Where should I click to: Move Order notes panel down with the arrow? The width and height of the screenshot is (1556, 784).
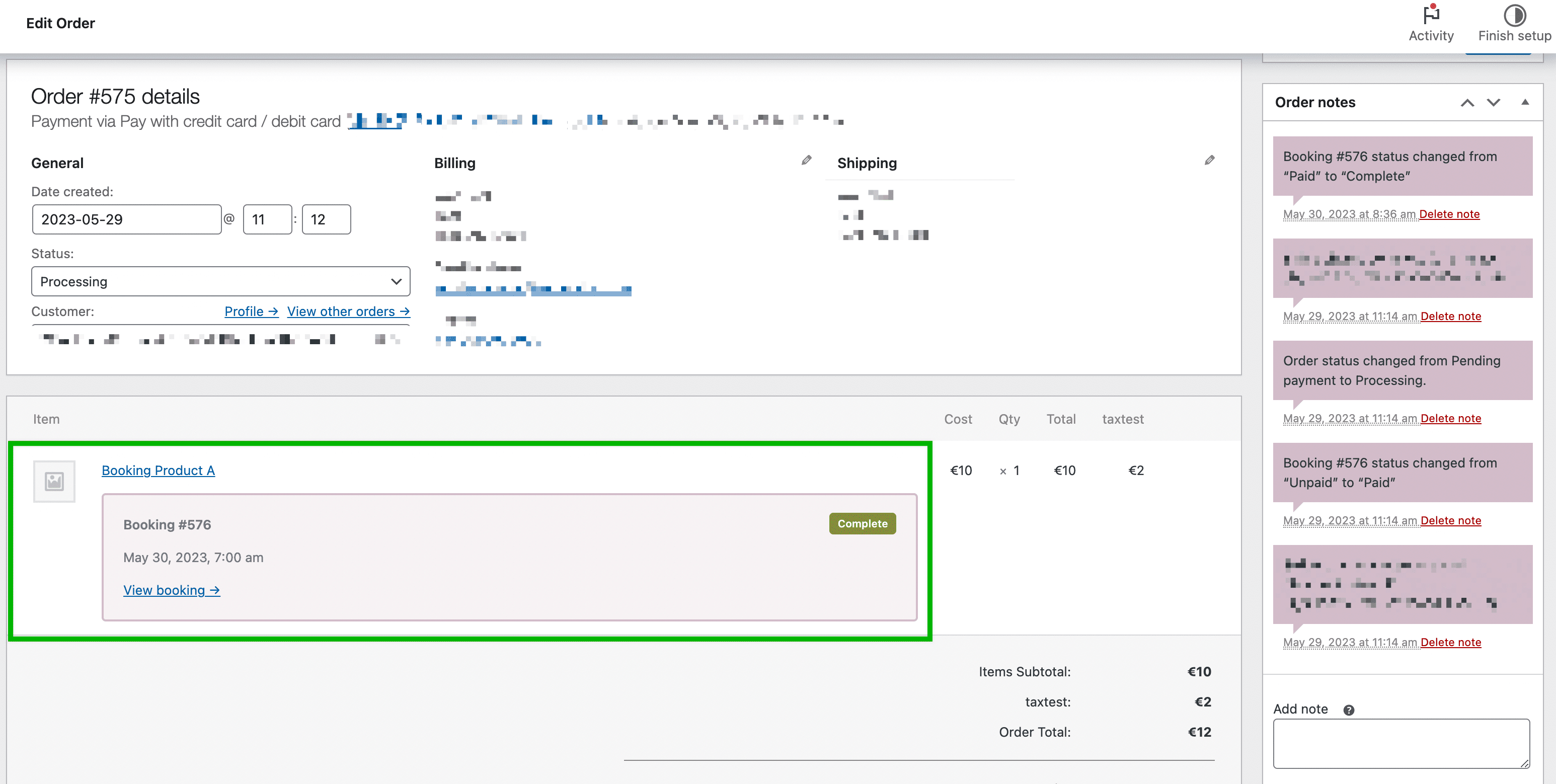1493,103
